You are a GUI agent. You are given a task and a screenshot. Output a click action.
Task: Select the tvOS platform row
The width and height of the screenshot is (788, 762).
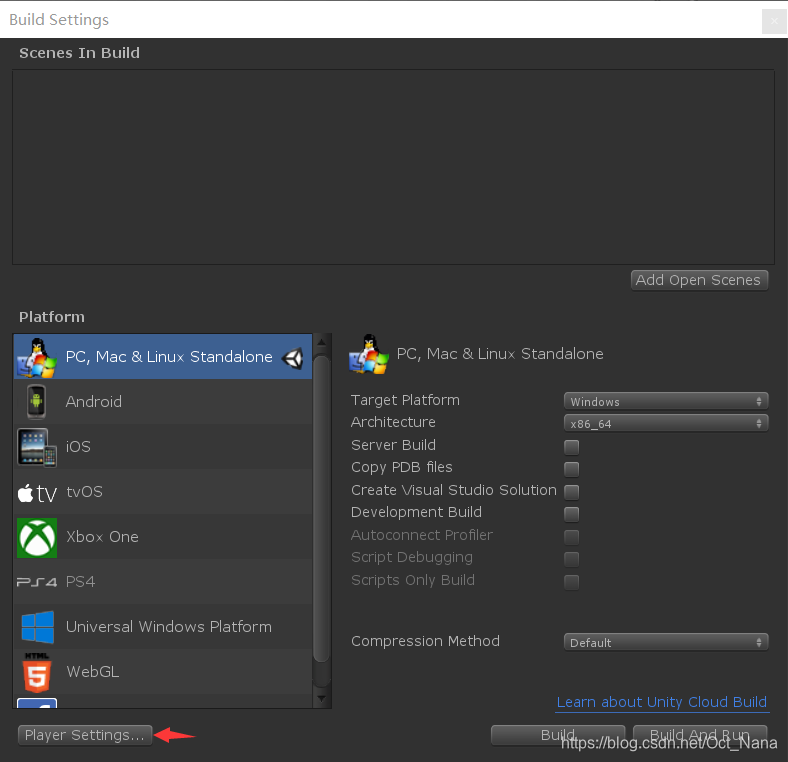pos(162,491)
